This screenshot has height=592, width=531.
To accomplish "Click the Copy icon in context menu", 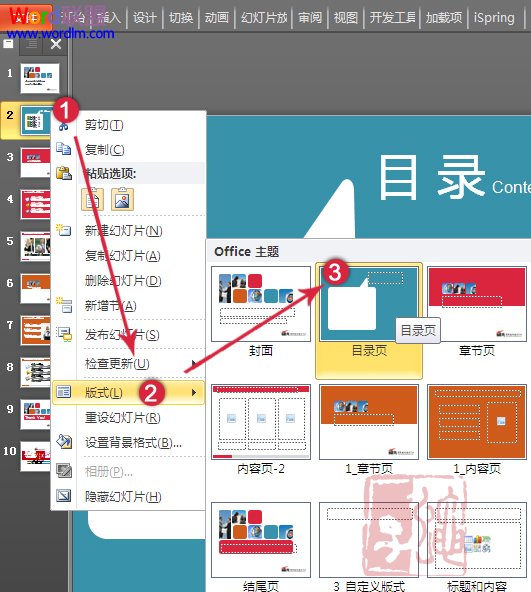I will (x=63, y=149).
